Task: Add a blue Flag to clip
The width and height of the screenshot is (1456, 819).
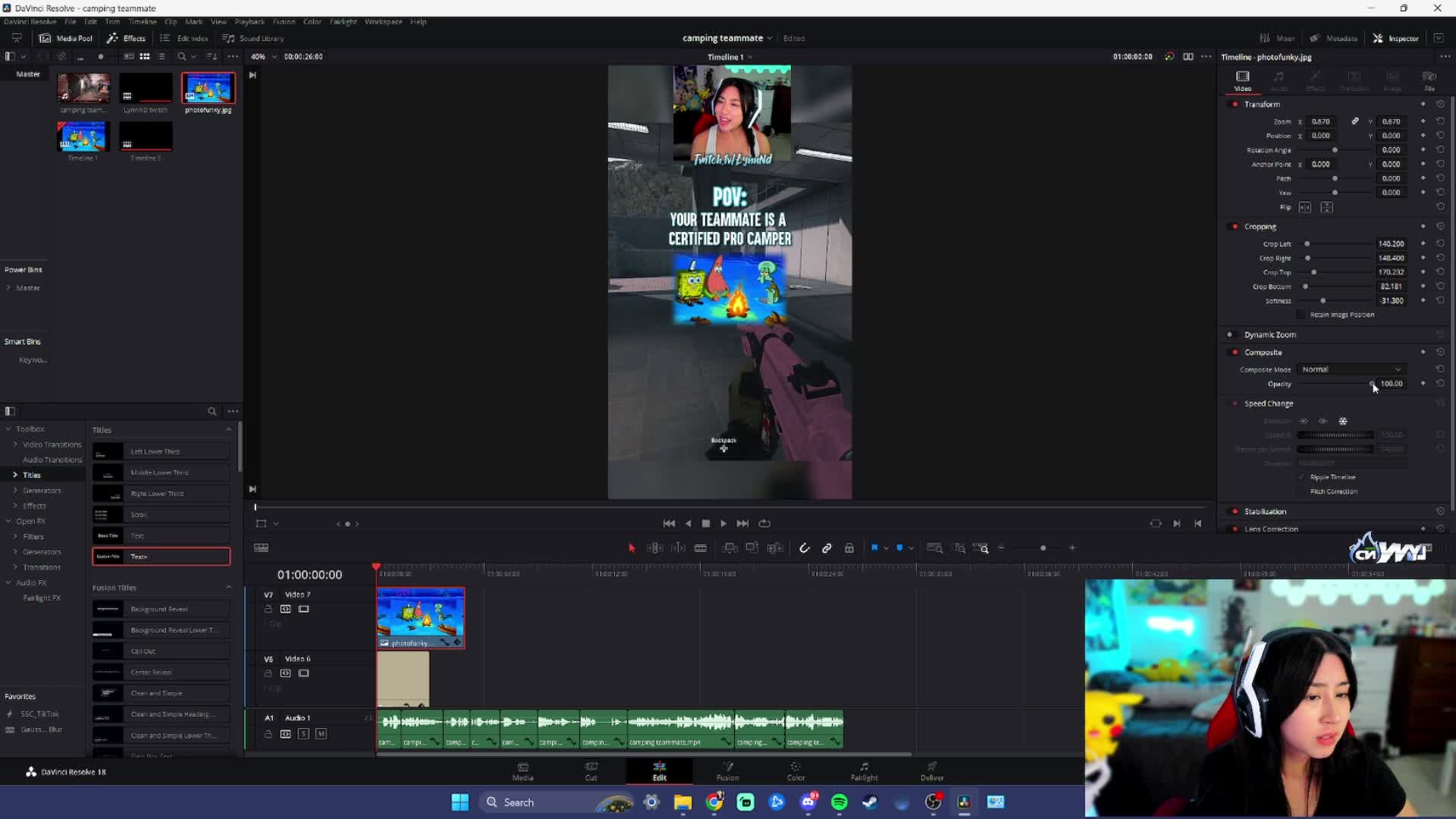Action: tap(874, 548)
